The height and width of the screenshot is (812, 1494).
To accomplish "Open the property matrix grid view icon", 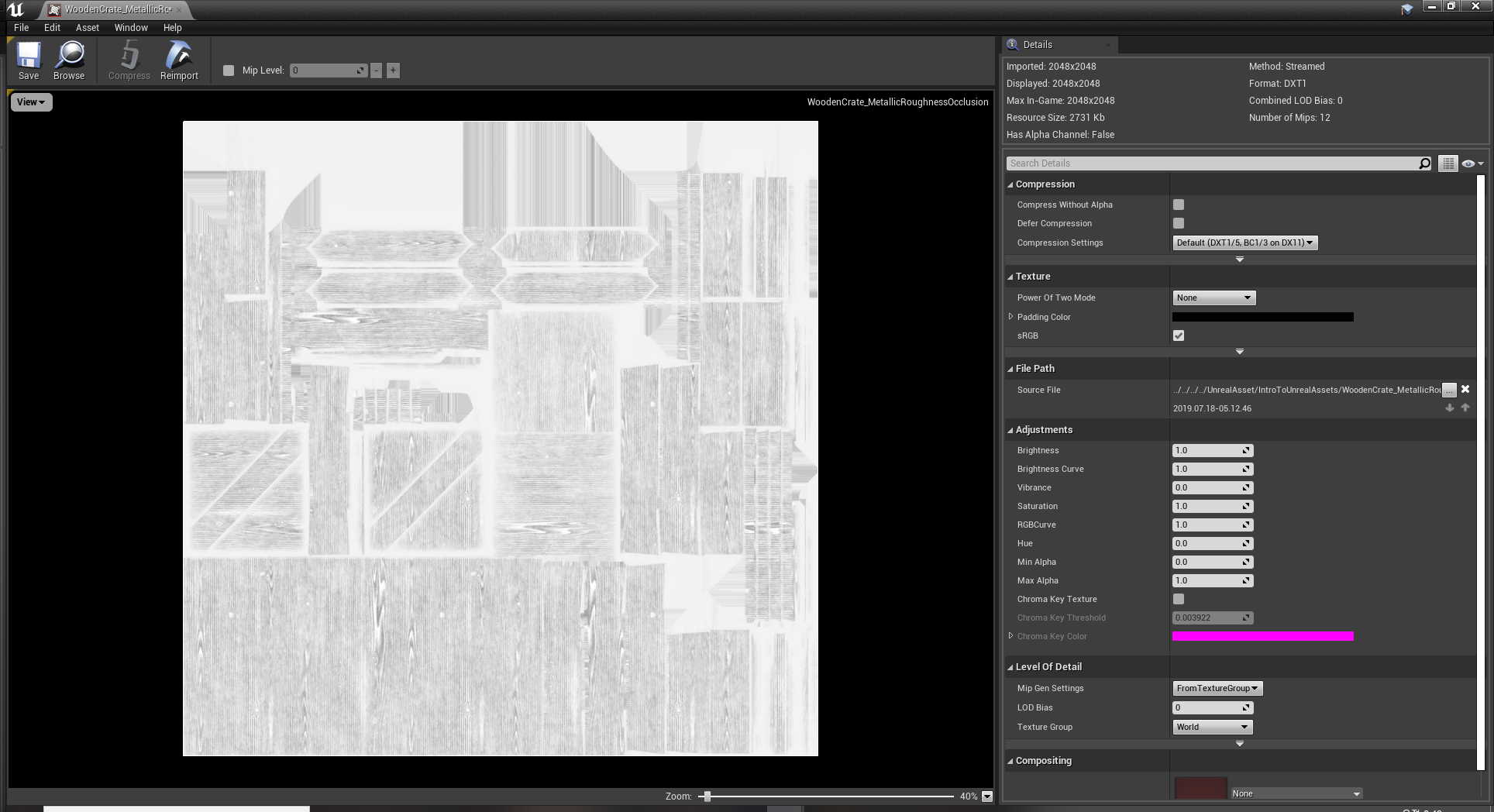I will click(x=1448, y=163).
